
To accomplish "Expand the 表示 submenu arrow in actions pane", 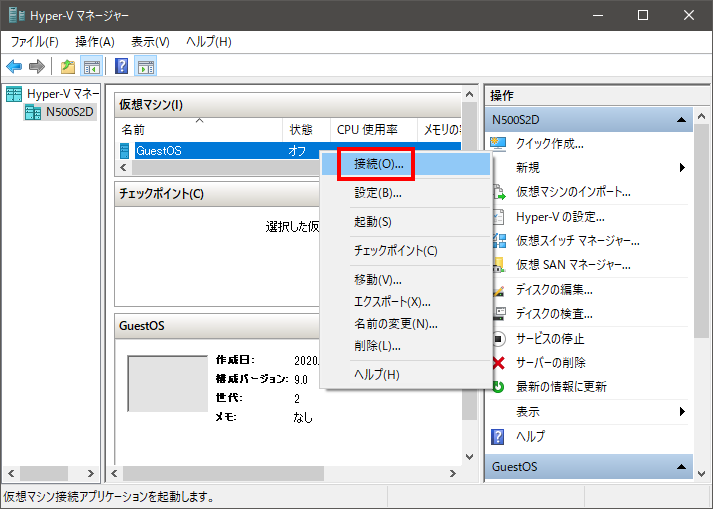I will [x=682, y=412].
